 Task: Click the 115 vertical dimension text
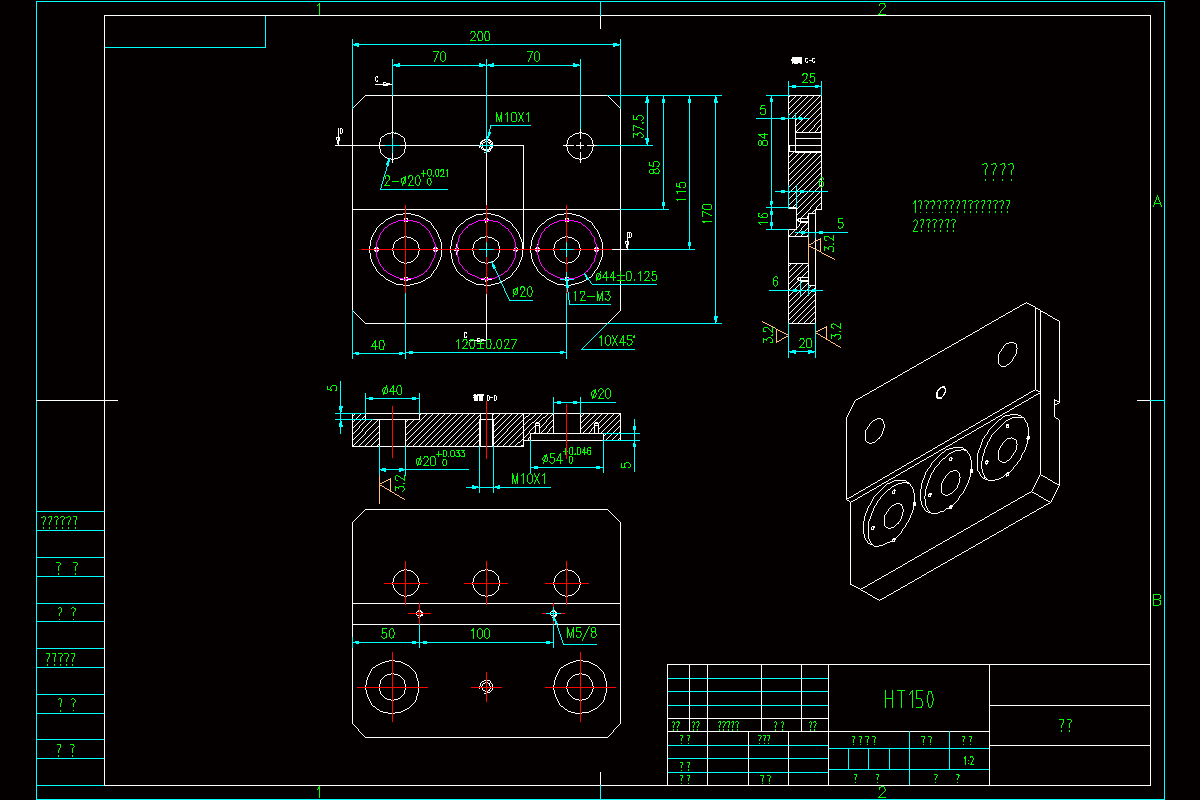[681, 190]
